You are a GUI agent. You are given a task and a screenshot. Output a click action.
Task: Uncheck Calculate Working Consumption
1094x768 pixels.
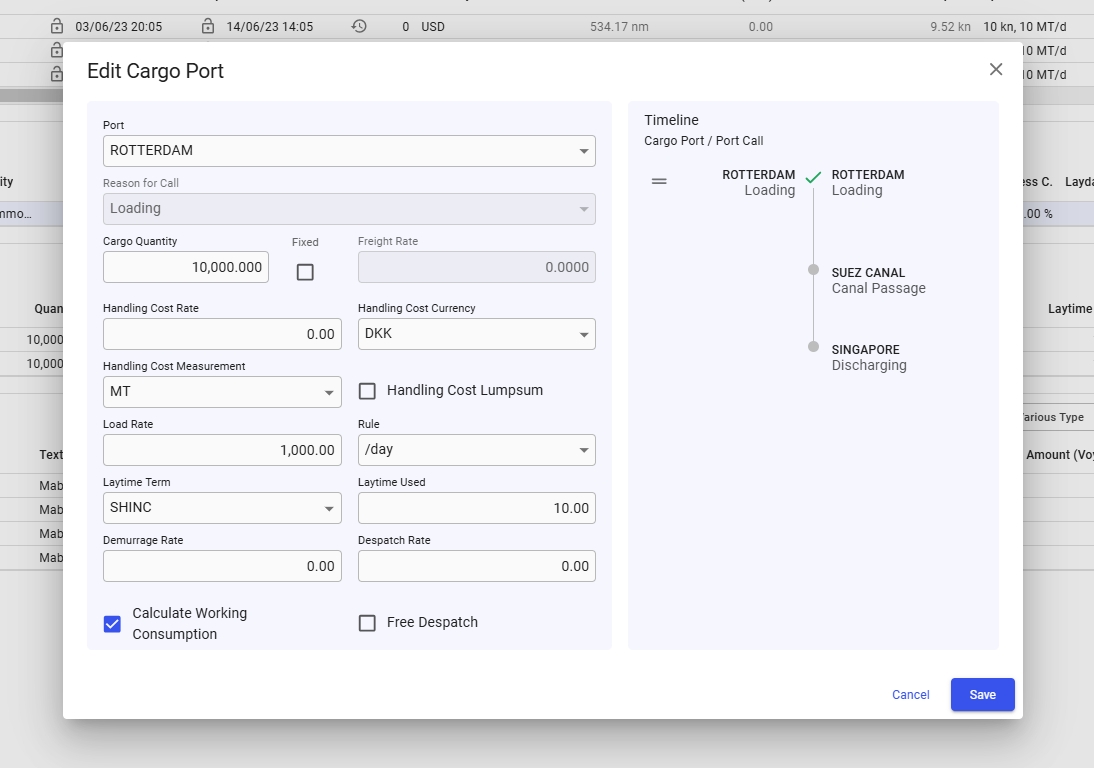[x=112, y=624]
